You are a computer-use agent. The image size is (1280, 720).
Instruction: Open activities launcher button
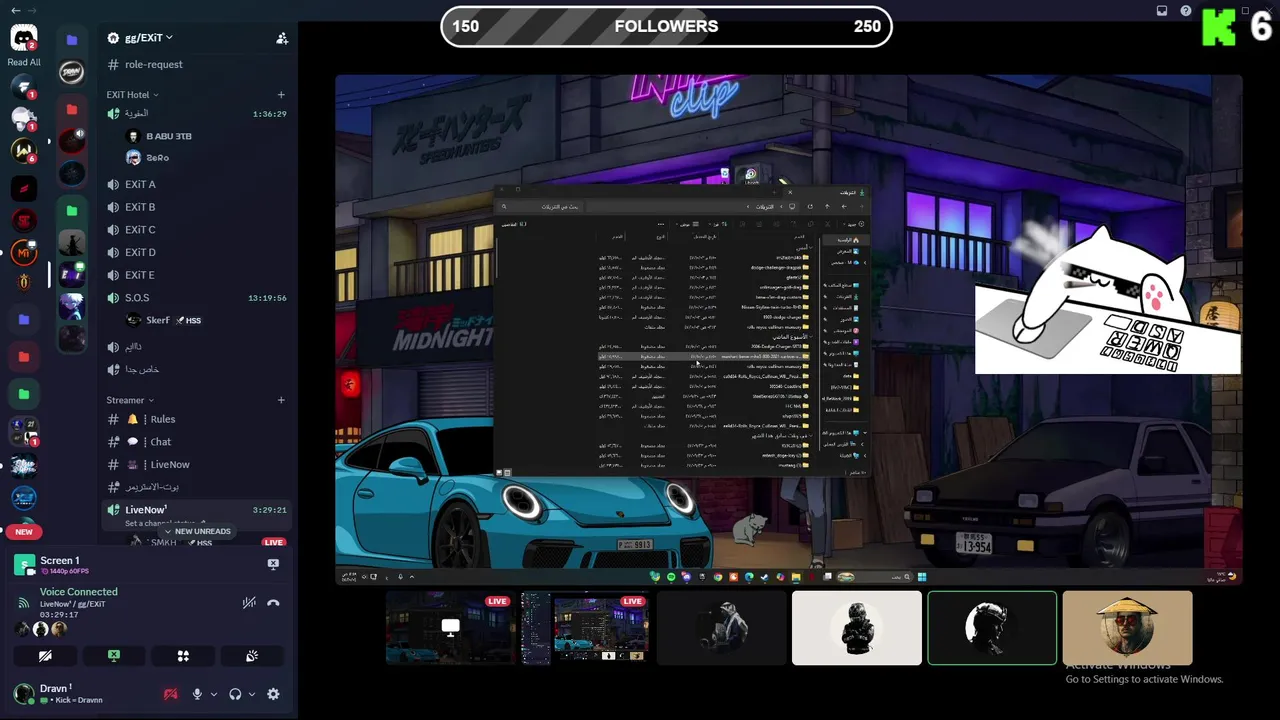tap(183, 656)
